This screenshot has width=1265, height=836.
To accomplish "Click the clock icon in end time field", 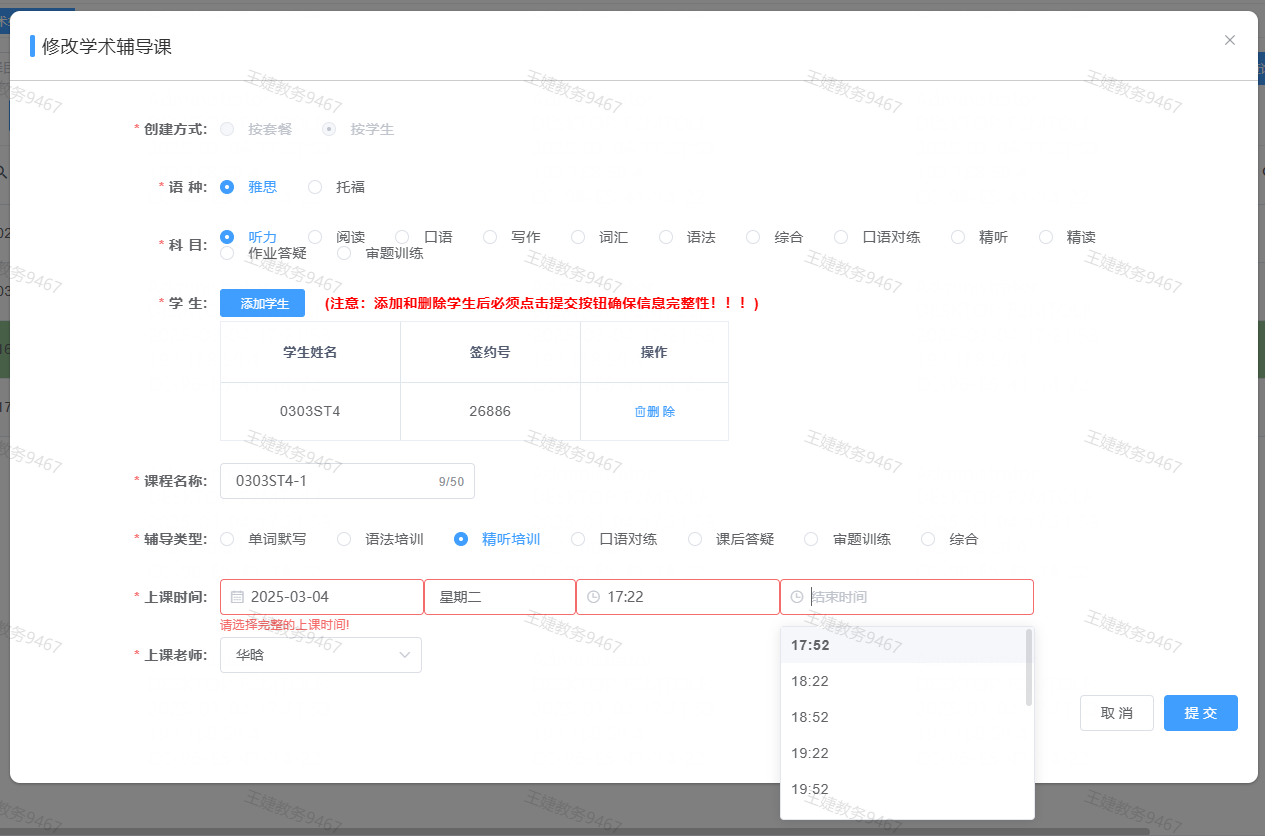I will point(797,597).
